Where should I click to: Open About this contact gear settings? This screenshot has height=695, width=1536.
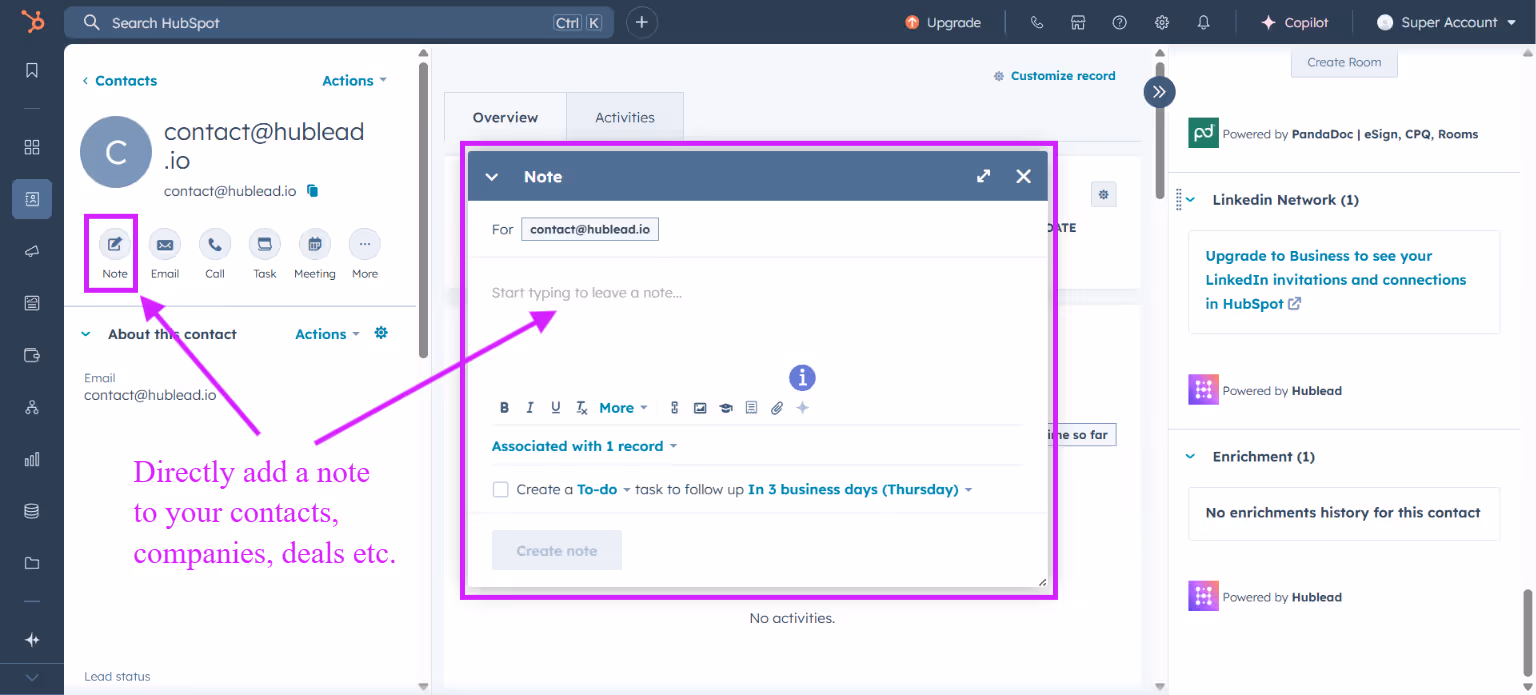pos(381,333)
